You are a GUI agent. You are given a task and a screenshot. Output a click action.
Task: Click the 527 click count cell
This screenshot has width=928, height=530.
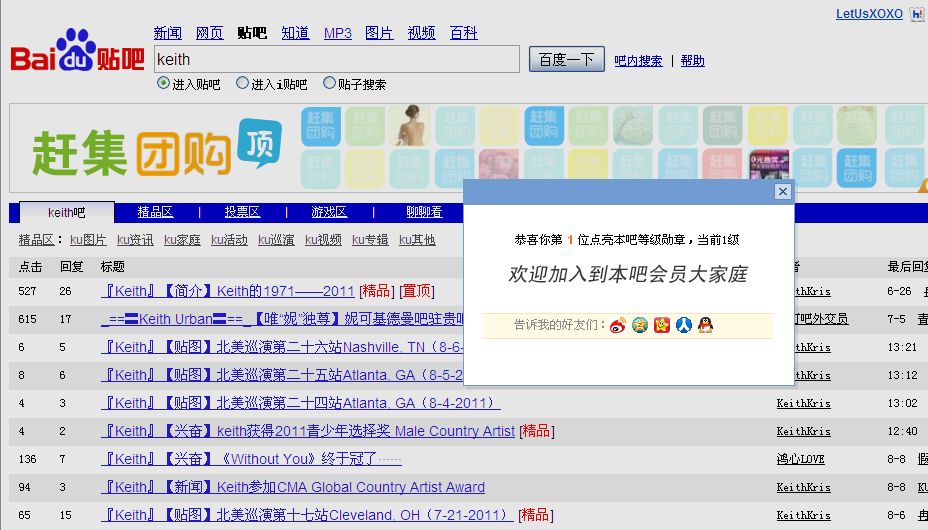coord(27,291)
